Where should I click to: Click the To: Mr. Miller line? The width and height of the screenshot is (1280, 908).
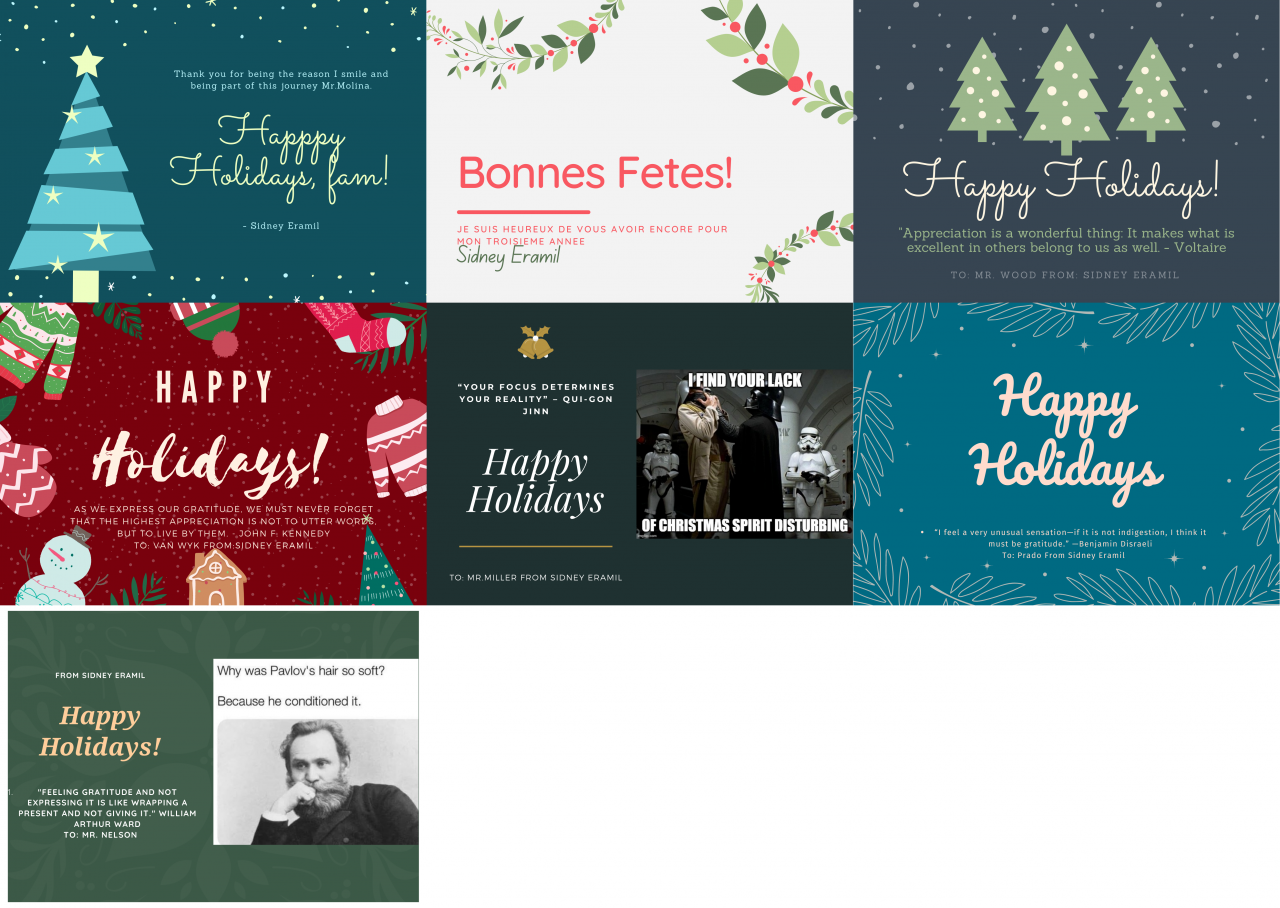point(535,577)
